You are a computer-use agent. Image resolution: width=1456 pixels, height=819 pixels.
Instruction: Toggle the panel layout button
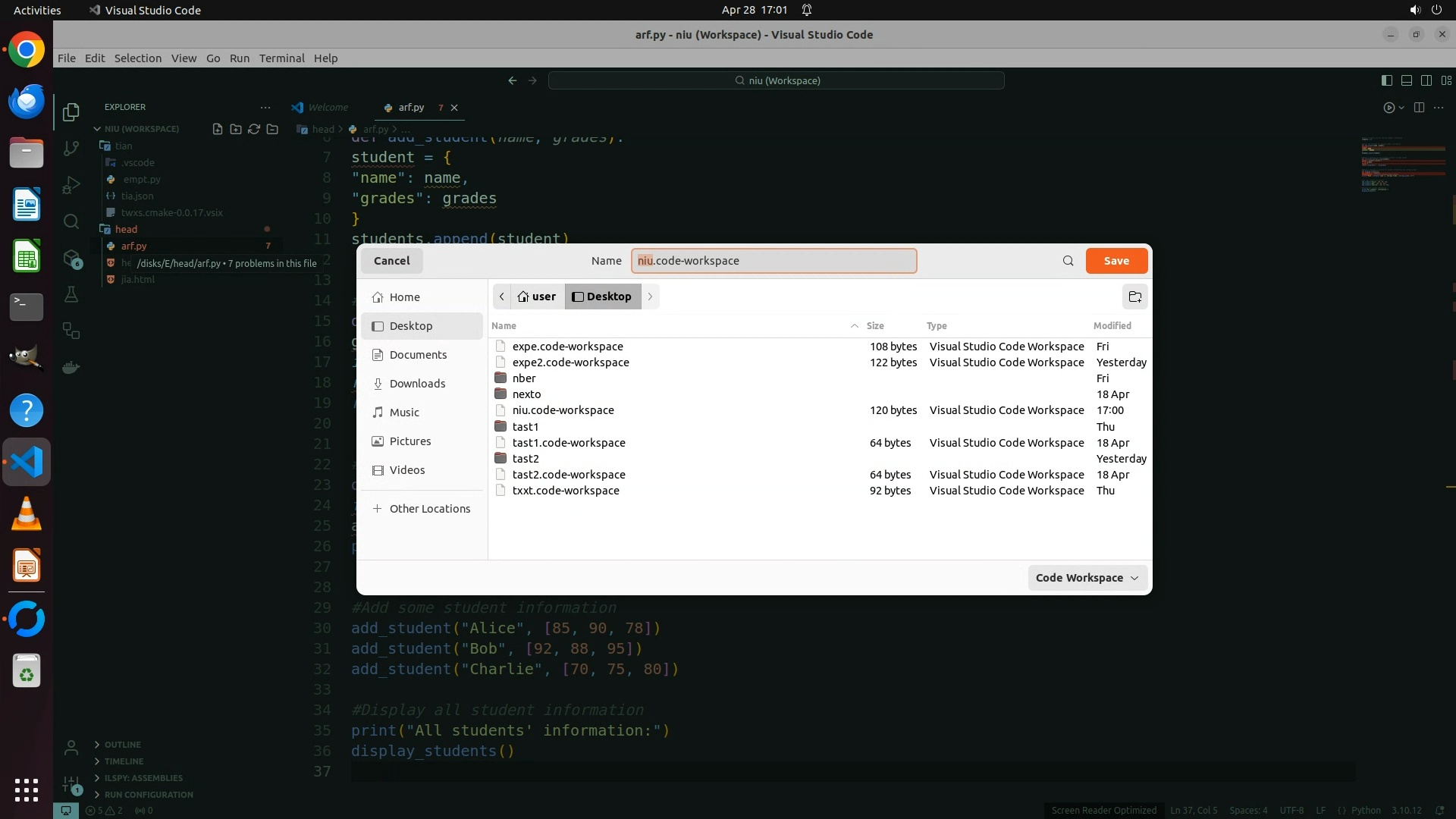1406,80
